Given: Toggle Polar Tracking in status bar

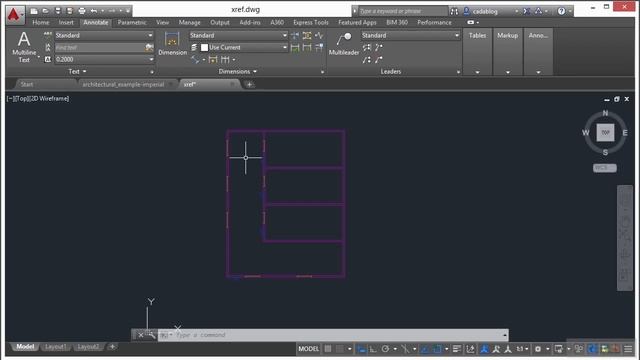Looking at the screenshot, I should tap(385, 349).
